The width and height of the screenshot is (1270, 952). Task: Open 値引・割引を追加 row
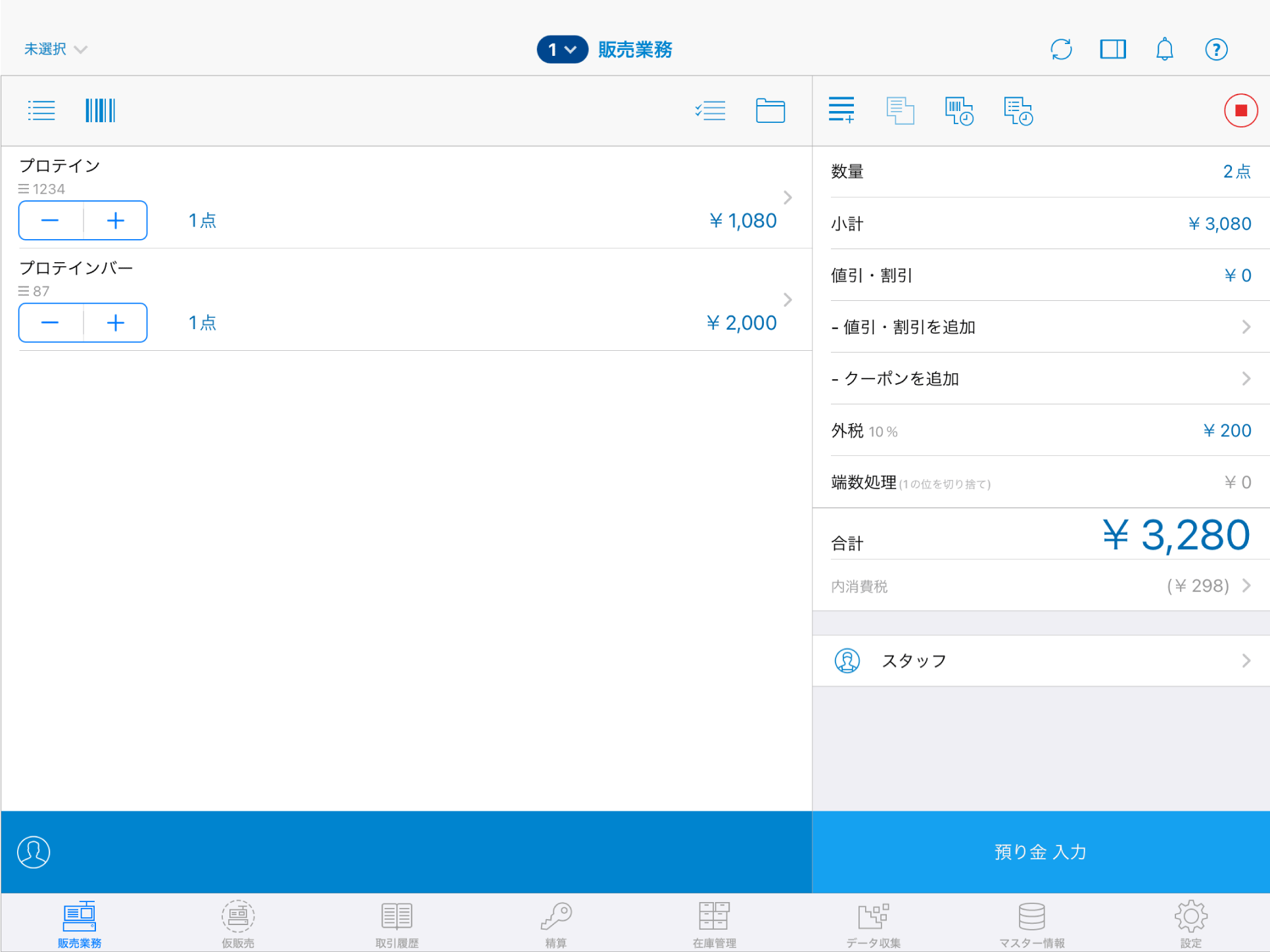pos(1041,327)
